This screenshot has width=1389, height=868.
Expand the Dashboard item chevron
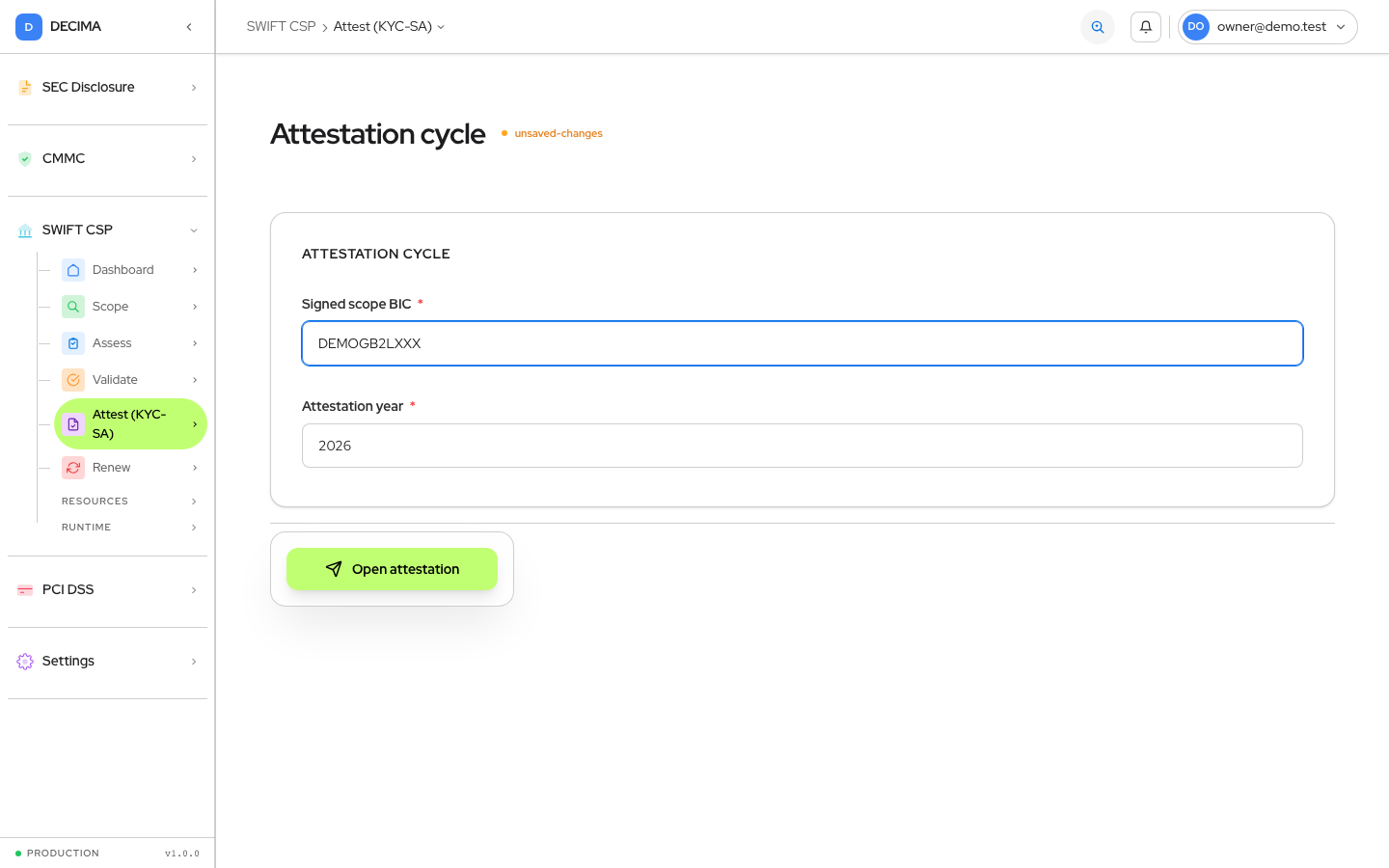pyautogui.click(x=195, y=270)
